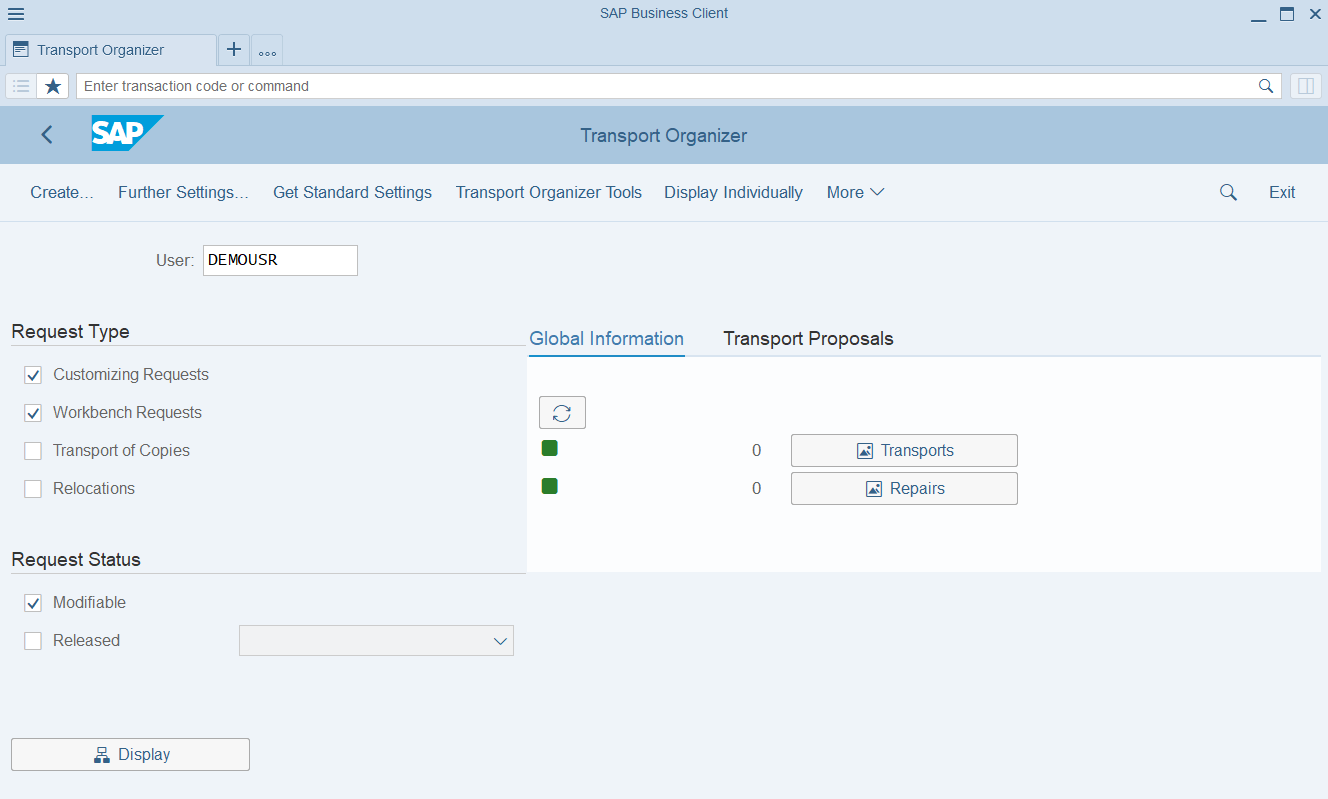Open the hamburger menu in title bar
The height and width of the screenshot is (799, 1328).
pos(16,14)
